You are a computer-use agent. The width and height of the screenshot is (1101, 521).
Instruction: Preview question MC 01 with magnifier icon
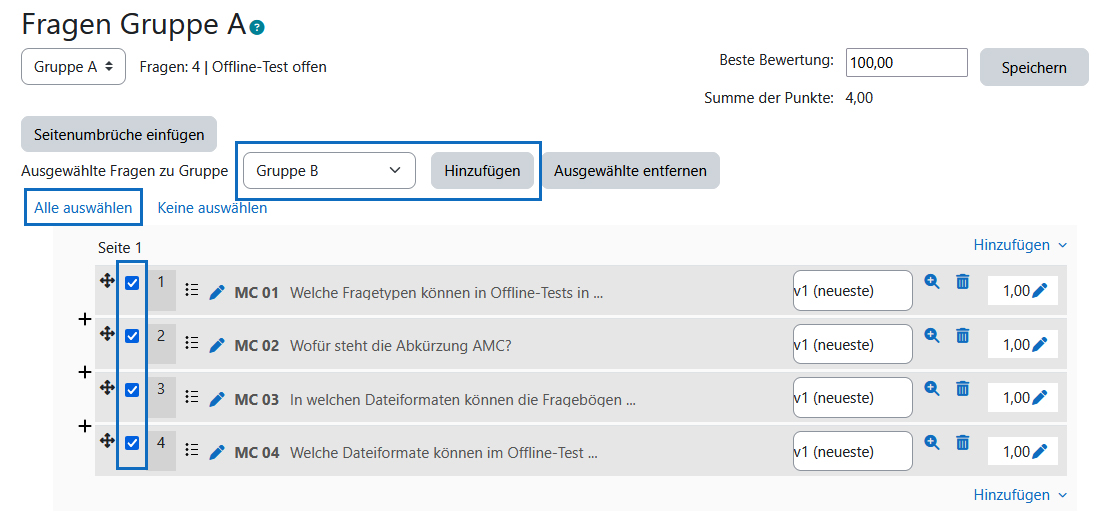(x=932, y=282)
